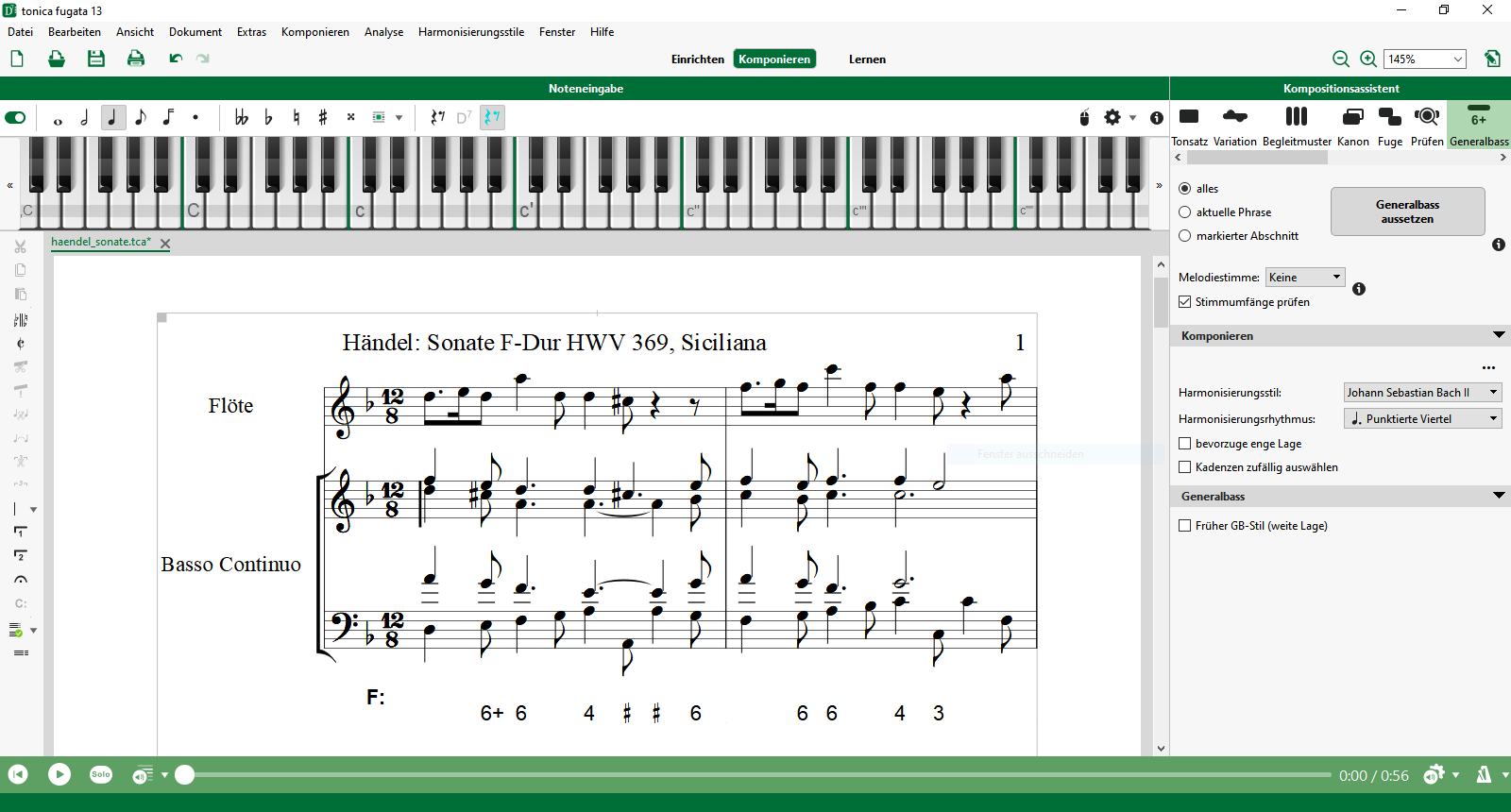Open the Datei menu
Viewport: 1511px width, 812px height.
20,32
